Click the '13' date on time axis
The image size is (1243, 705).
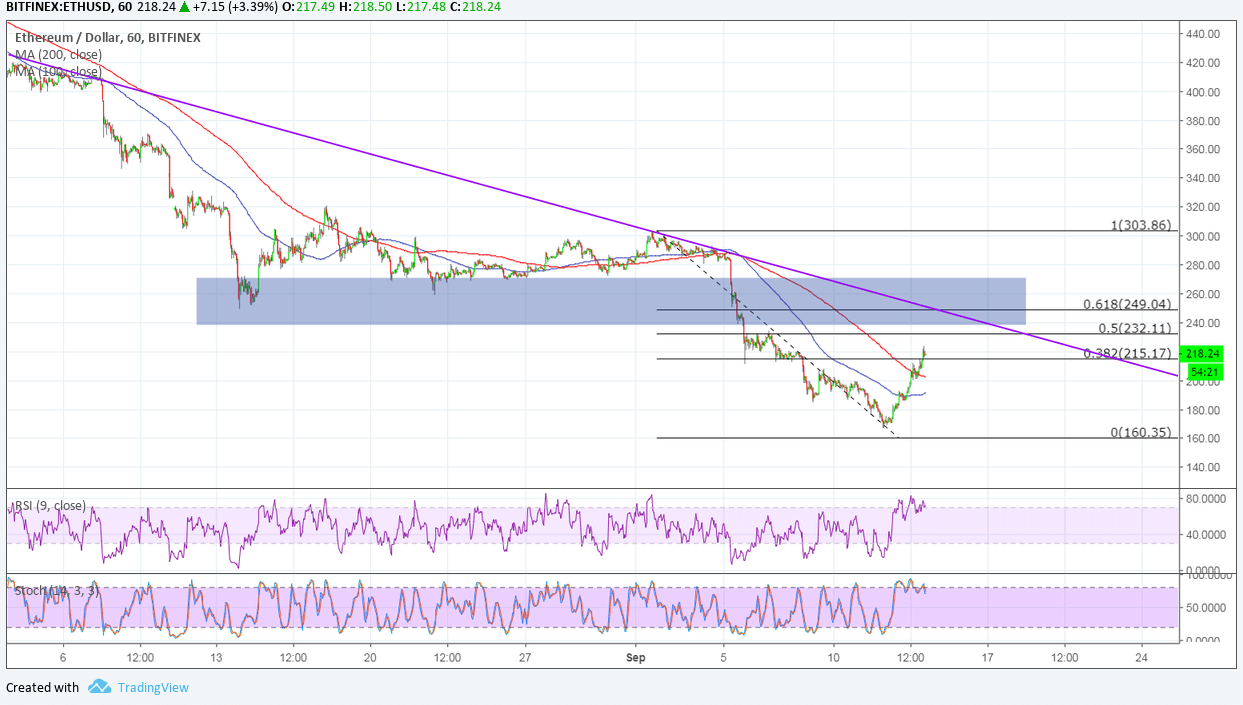click(216, 659)
